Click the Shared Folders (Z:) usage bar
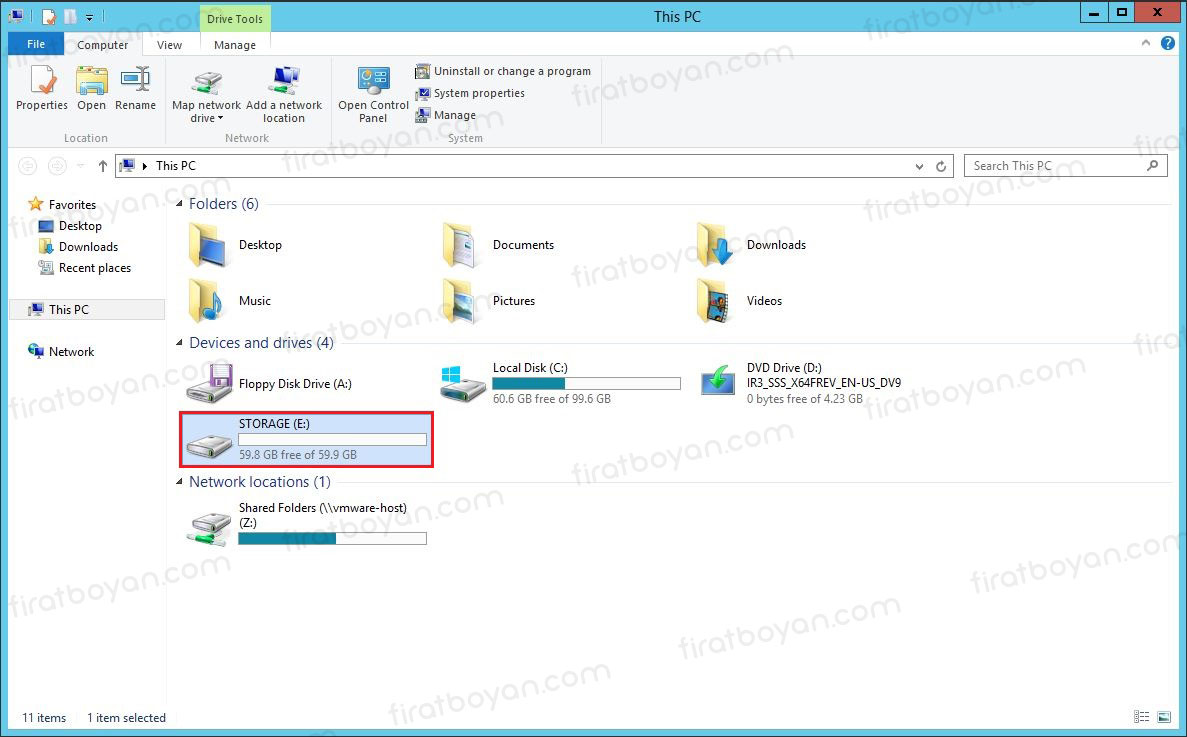 pyautogui.click(x=332, y=539)
